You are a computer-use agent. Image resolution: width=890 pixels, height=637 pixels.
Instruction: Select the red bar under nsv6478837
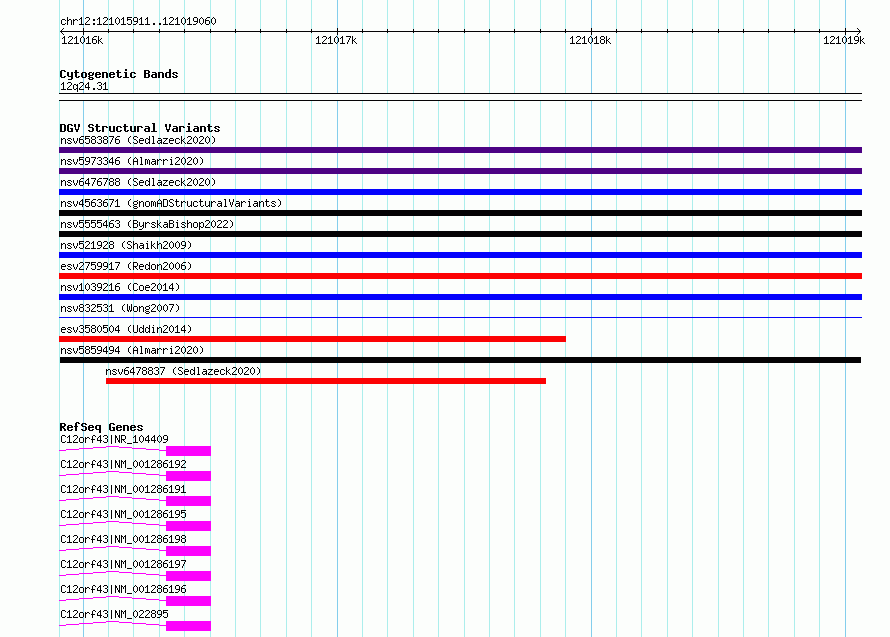coord(326,381)
